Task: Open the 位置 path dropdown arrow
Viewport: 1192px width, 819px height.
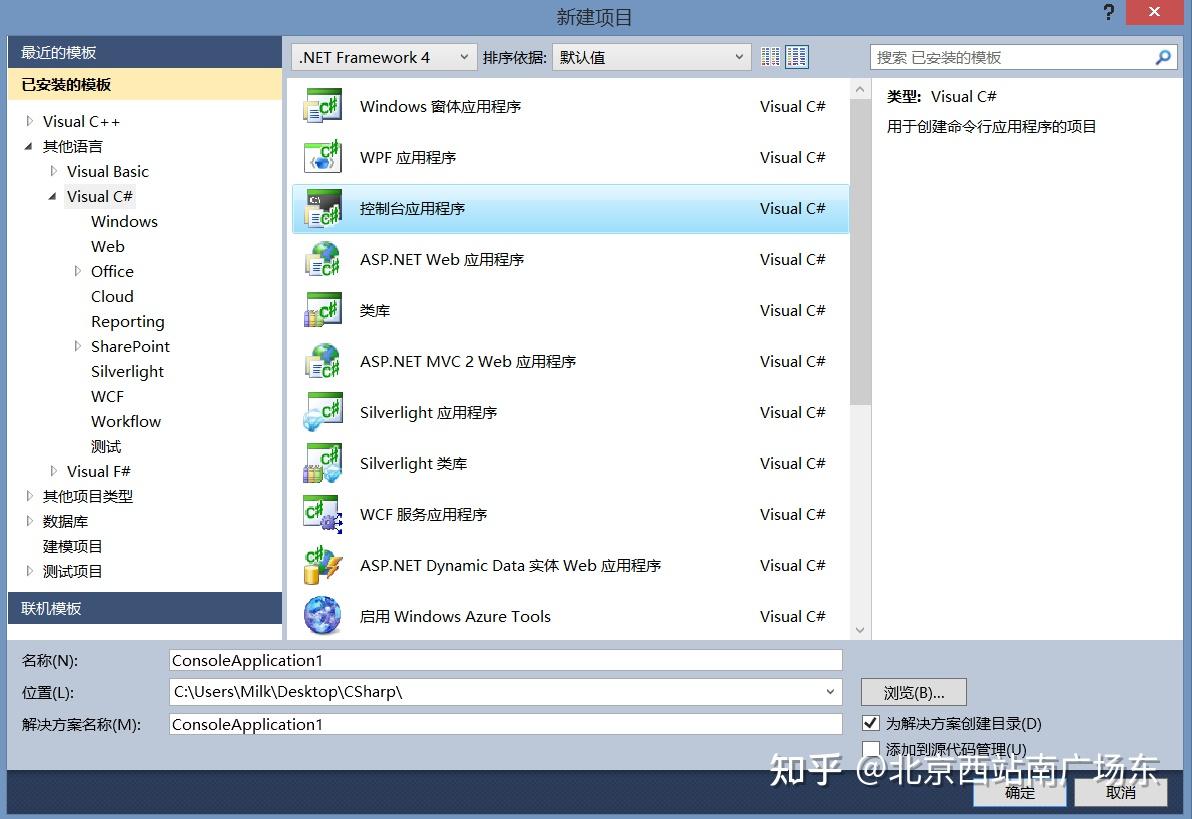Action: [829, 692]
